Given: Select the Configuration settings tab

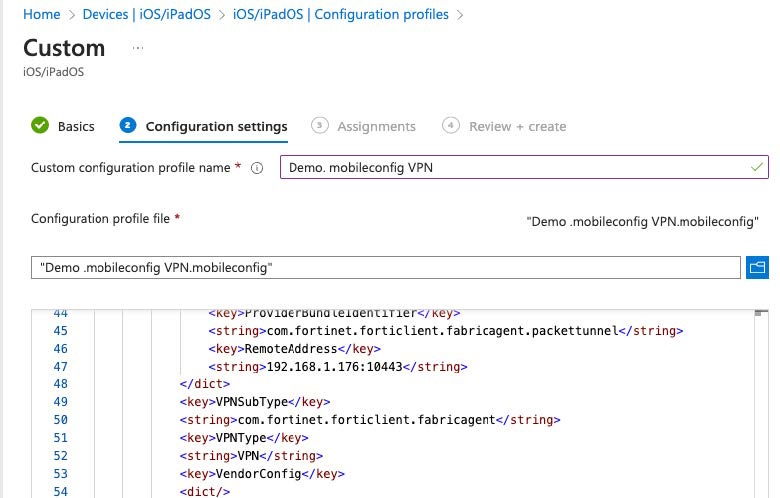Looking at the screenshot, I should point(216,126).
